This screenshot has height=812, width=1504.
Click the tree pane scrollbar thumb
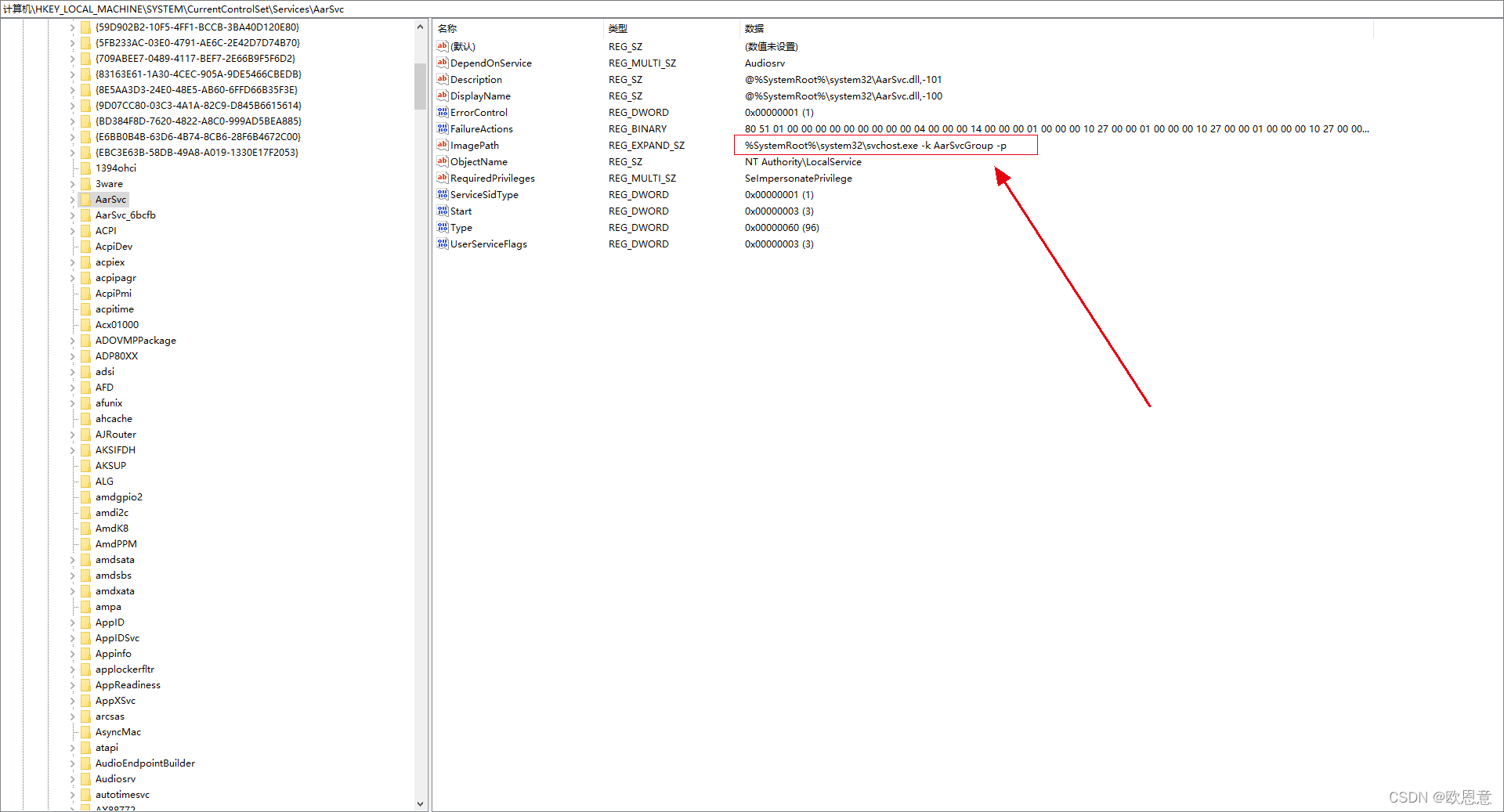(420, 86)
